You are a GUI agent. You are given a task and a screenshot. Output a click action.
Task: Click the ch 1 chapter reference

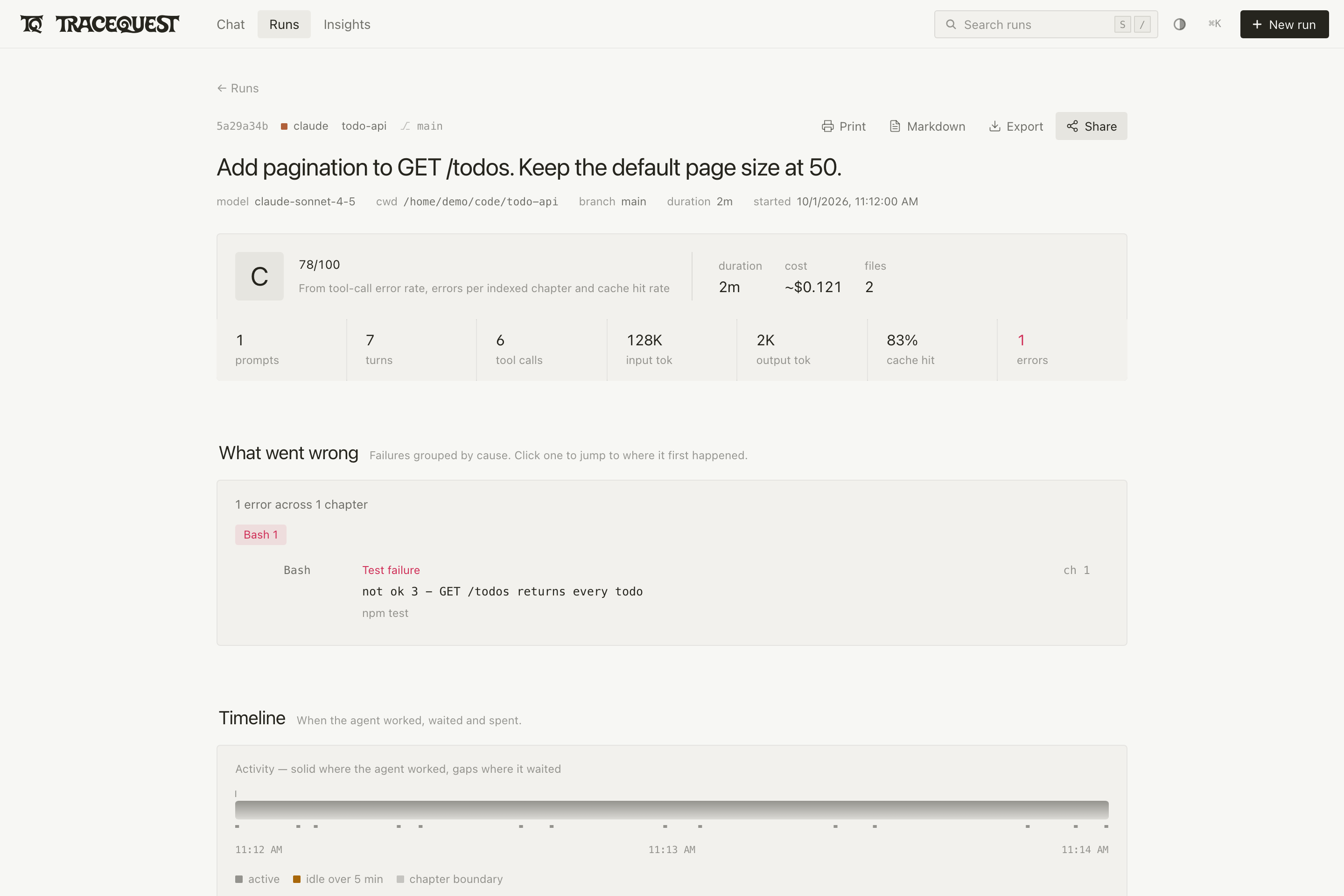click(1077, 570)
